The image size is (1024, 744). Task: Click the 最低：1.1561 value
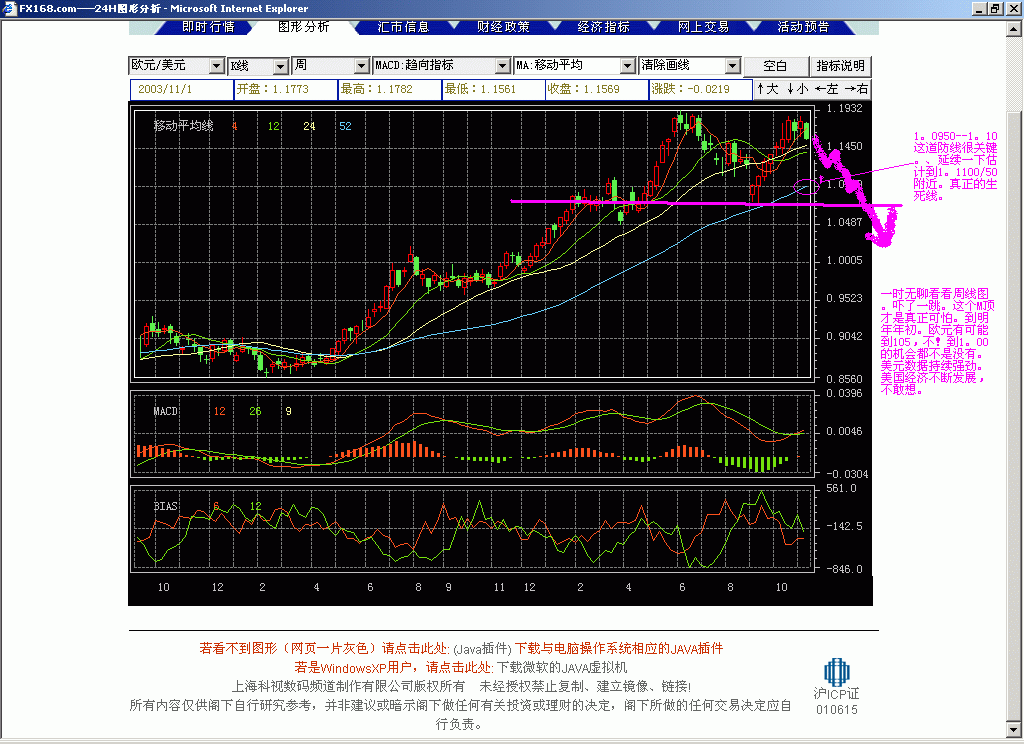(494, 89)
